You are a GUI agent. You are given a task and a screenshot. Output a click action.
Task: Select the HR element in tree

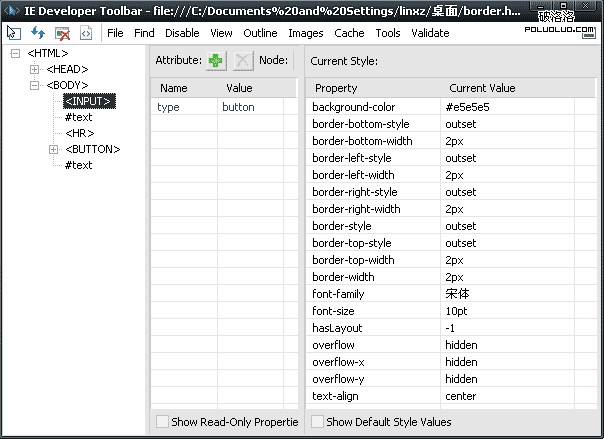pyautogui.click(x=79, y=133)
